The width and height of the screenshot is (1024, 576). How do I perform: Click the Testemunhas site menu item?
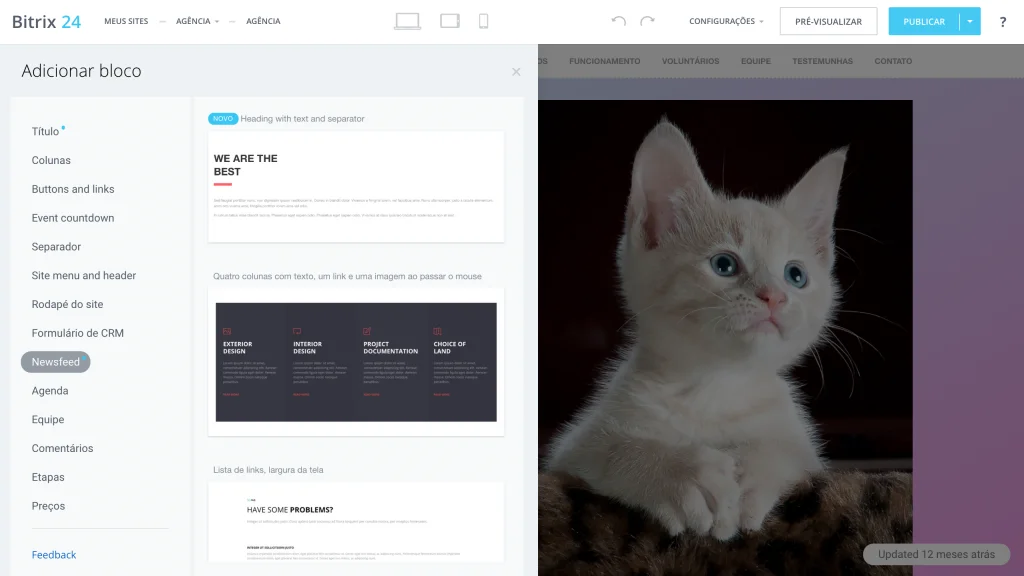822,61
